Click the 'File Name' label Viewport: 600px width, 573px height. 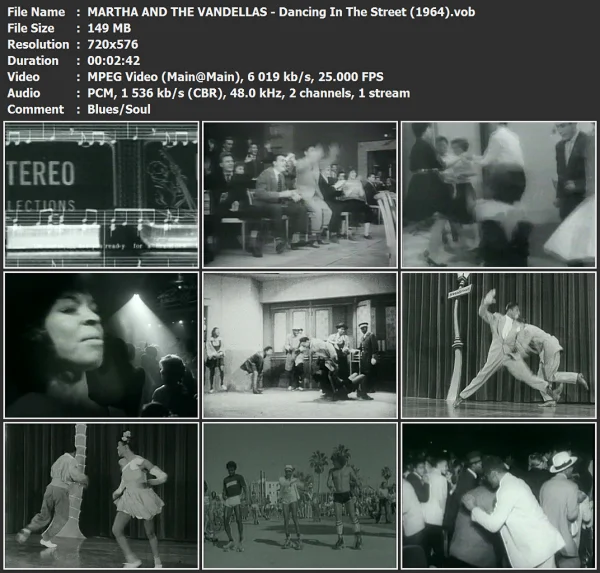pos(36,12)
